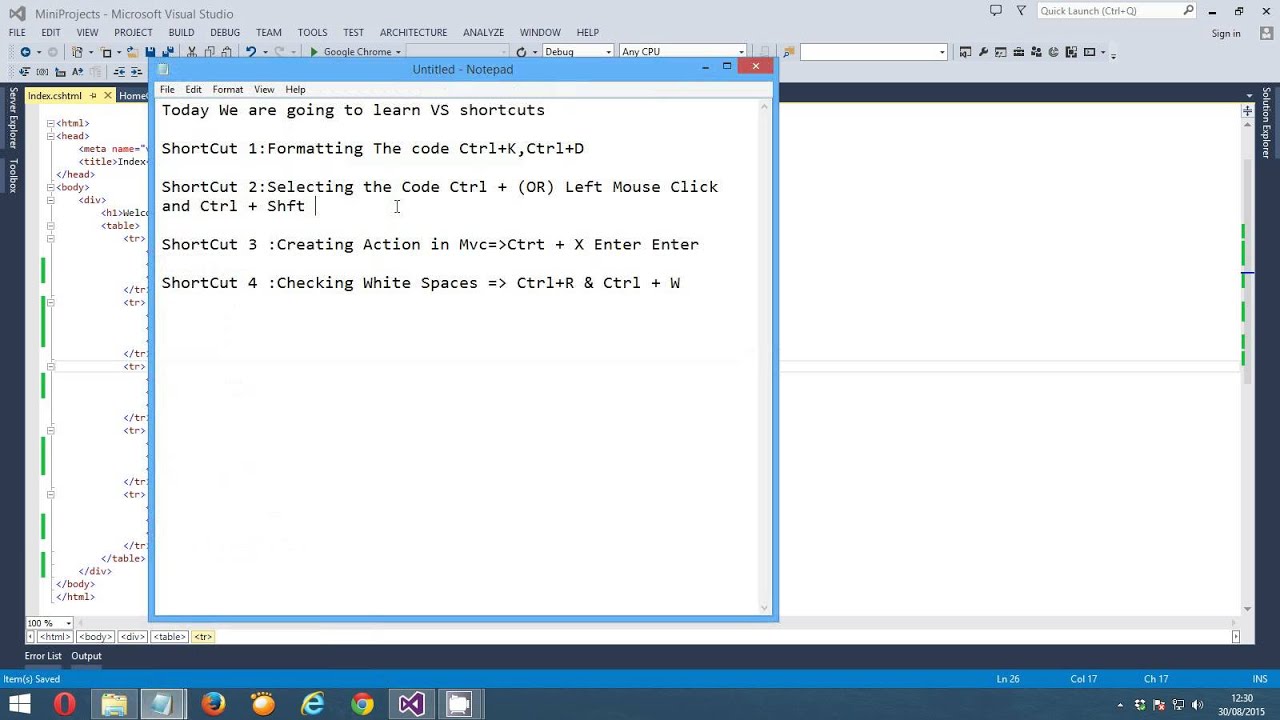Open the Any CPU platform dropdown
Viewport: 1280px width, 720px height.
741,52
